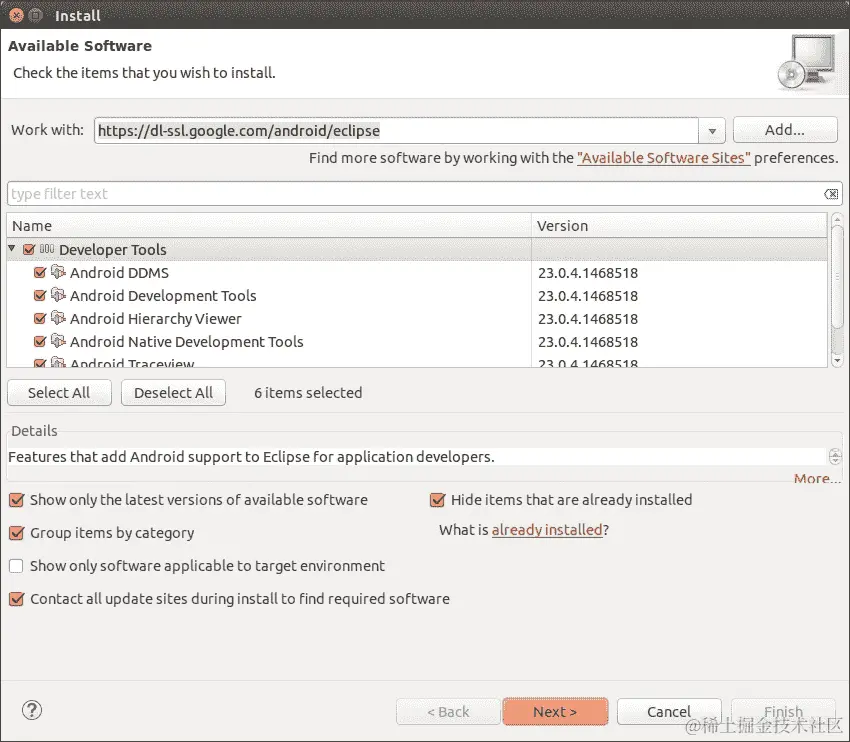The image size is (850, 742).
Task: Toggle Group items by category checkbox
Action: tap(17, 533)
